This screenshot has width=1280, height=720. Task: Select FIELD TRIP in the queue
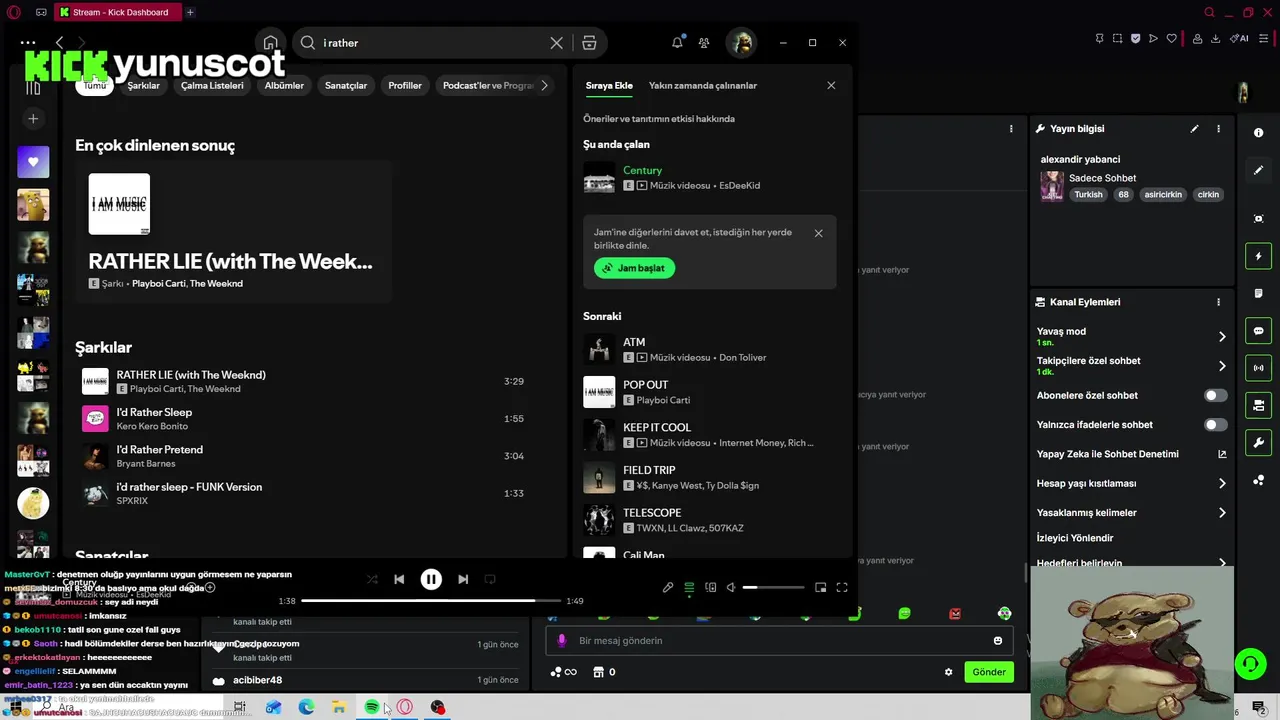[x=709, y=477]
